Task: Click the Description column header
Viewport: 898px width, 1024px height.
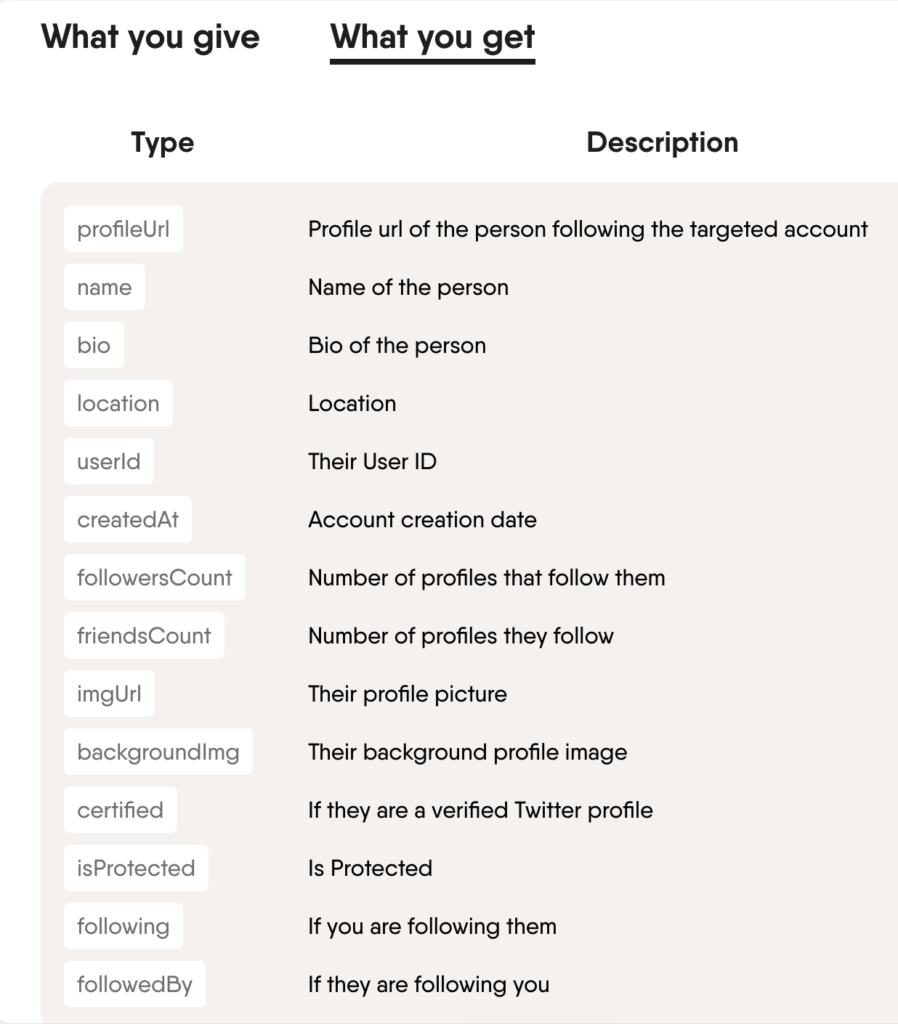Action: [663, 142]
